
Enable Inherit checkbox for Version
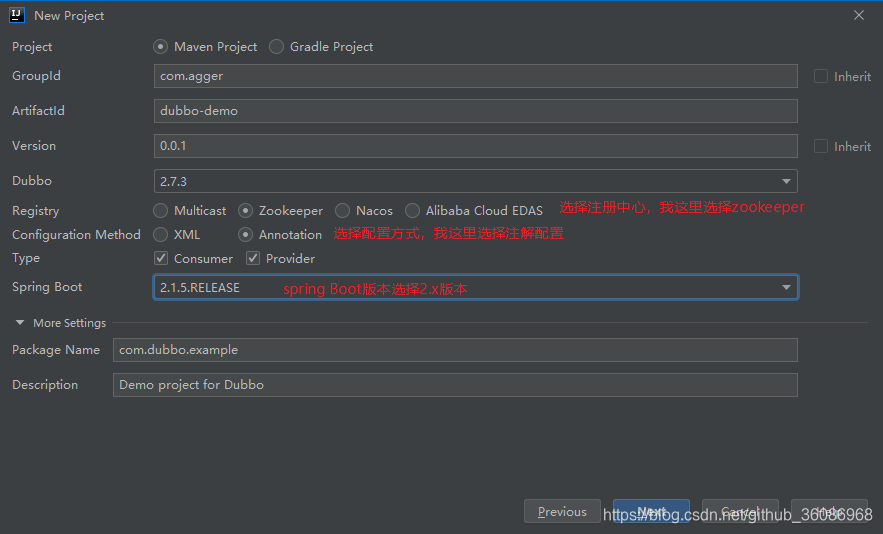click(x=820, y=146)
